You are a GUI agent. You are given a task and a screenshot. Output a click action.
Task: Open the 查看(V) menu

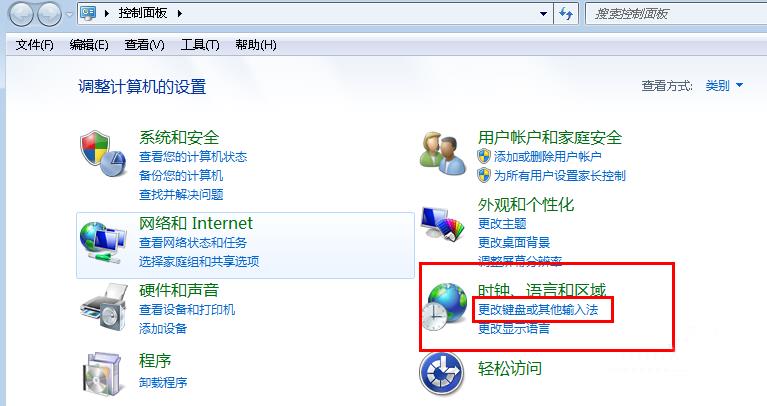coord(144,45)
